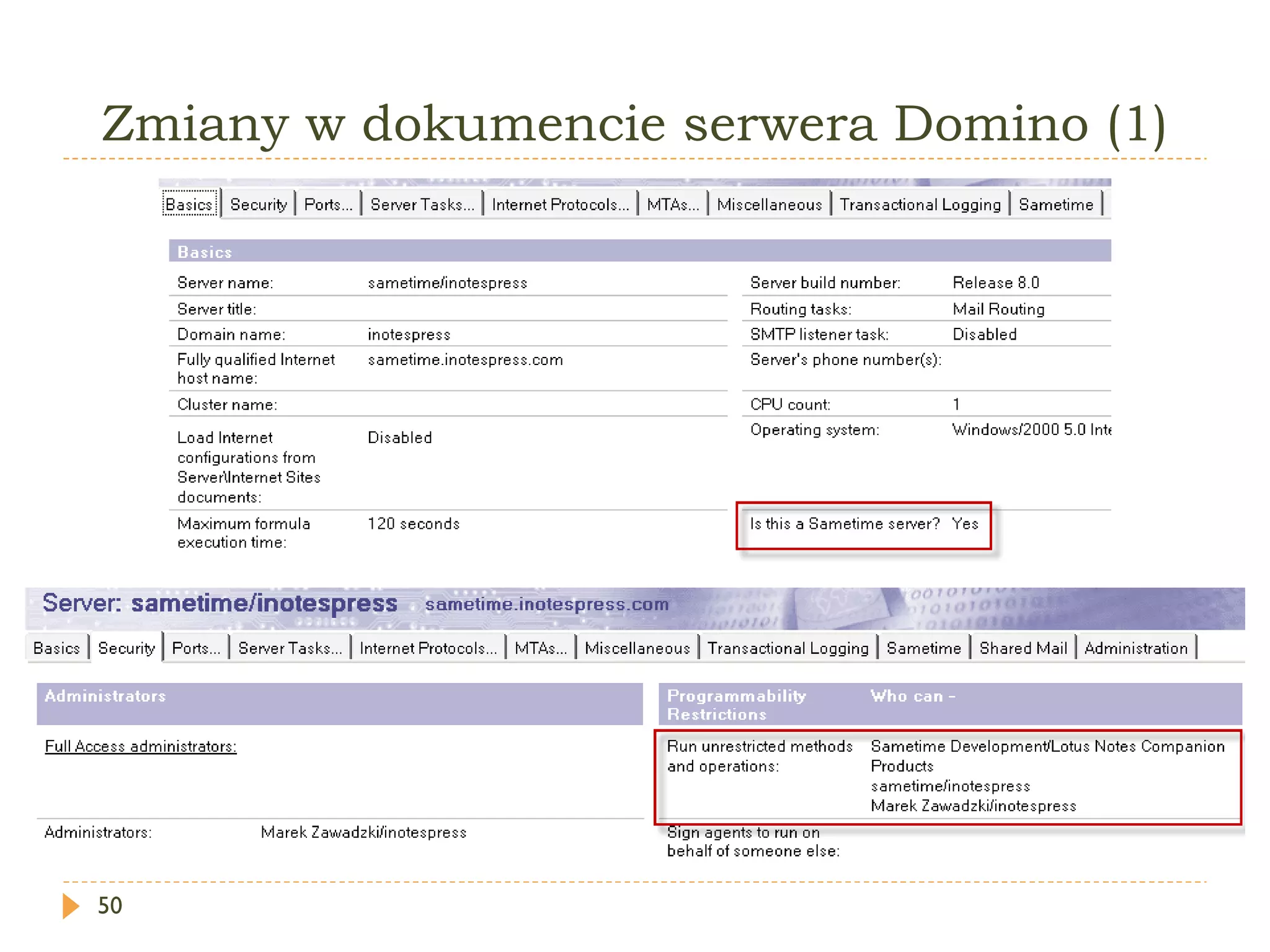1270x952 pixels.
Task: Open Ports... tab in lower tab row
Action: point(196,648)
